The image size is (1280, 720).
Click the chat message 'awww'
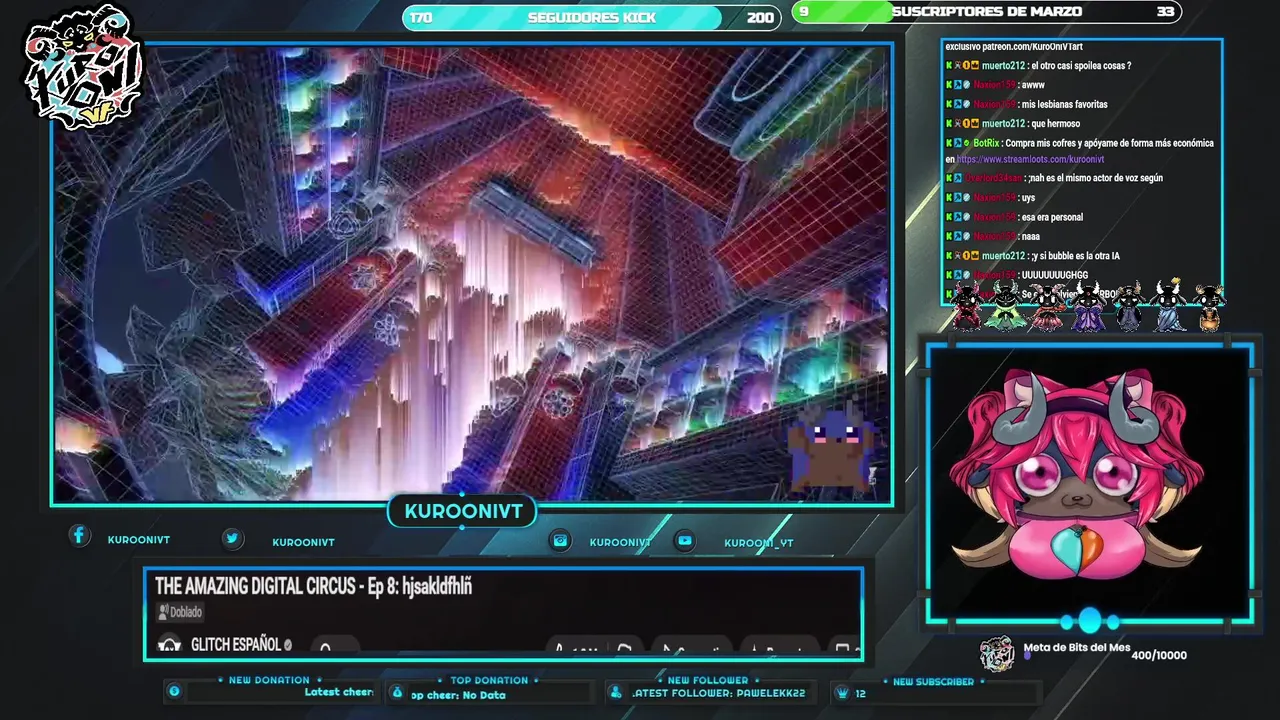pyautogui.click(x=1033, y=85)
